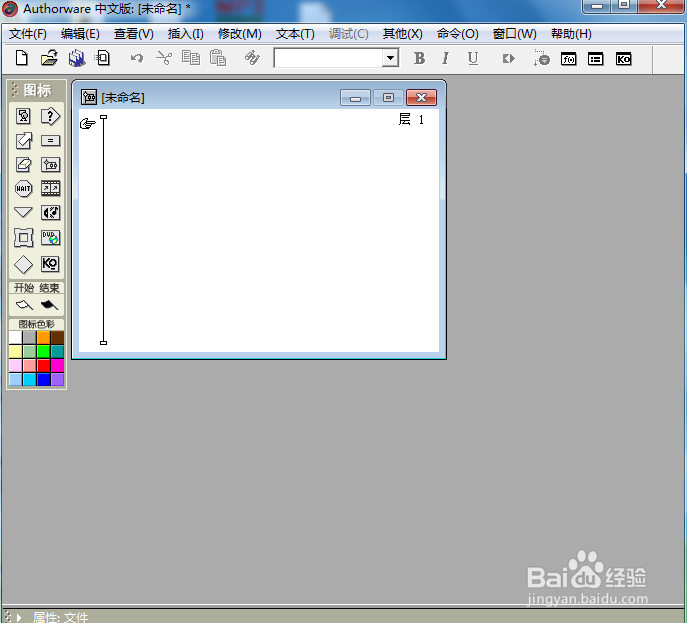Pick the Sound icon in palette
This screenshot has width=687, height=623.
pos(50,213)
